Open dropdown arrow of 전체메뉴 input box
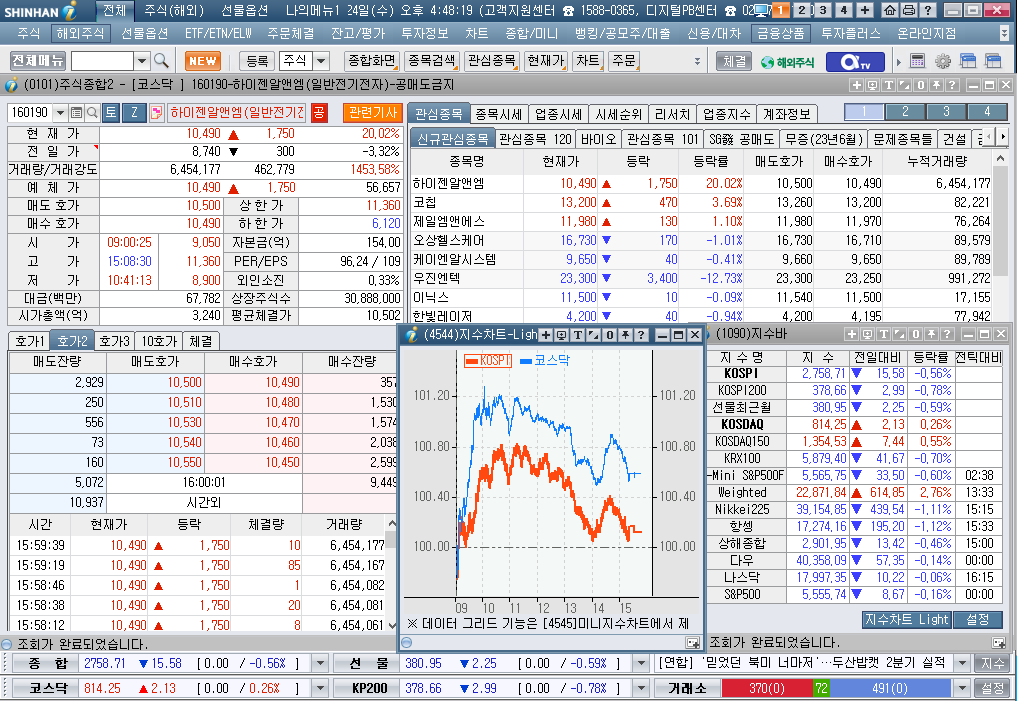Screen dimensions: 1017x701 pos(142,61)
